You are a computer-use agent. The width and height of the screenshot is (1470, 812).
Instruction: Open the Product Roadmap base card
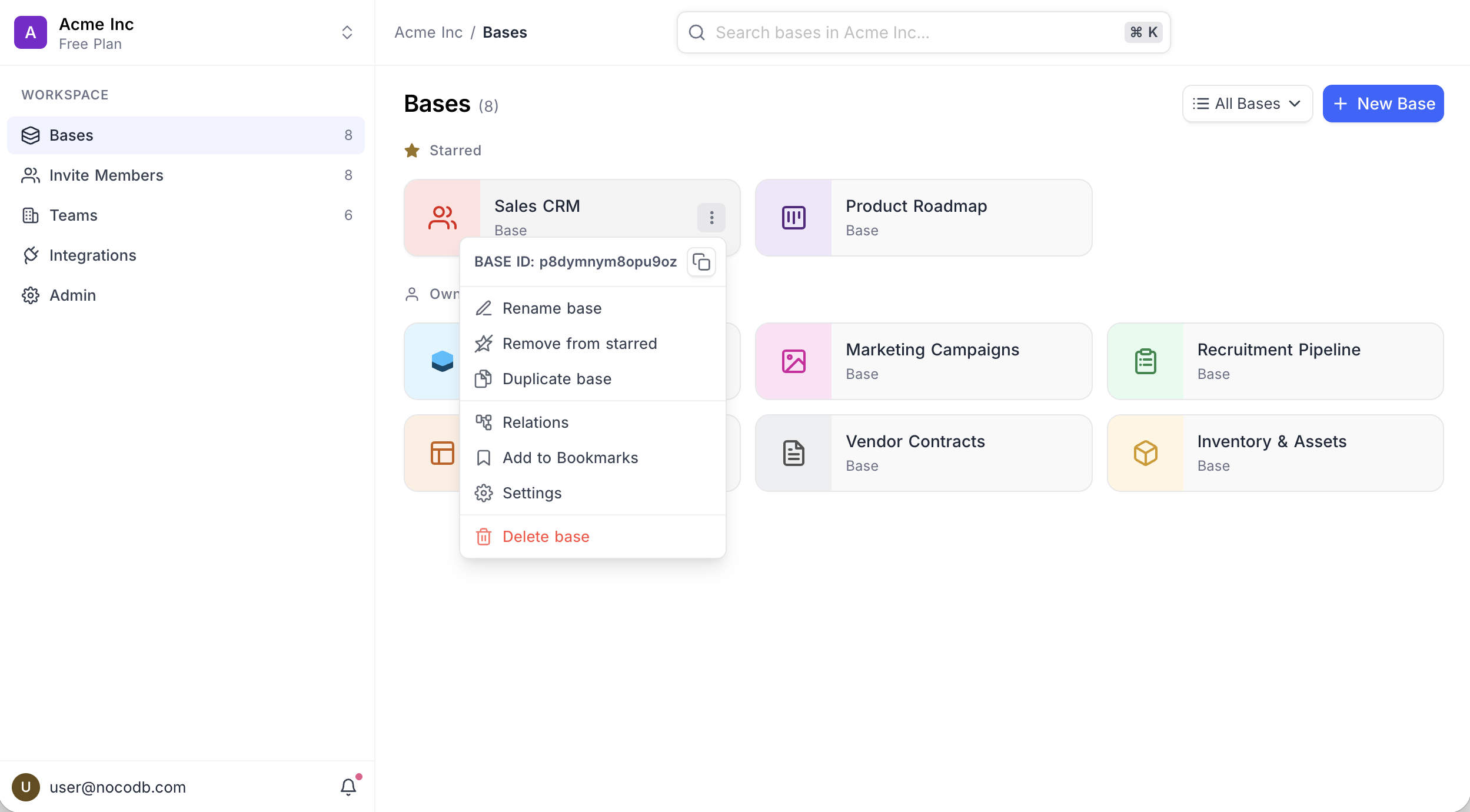coord(924,218)
